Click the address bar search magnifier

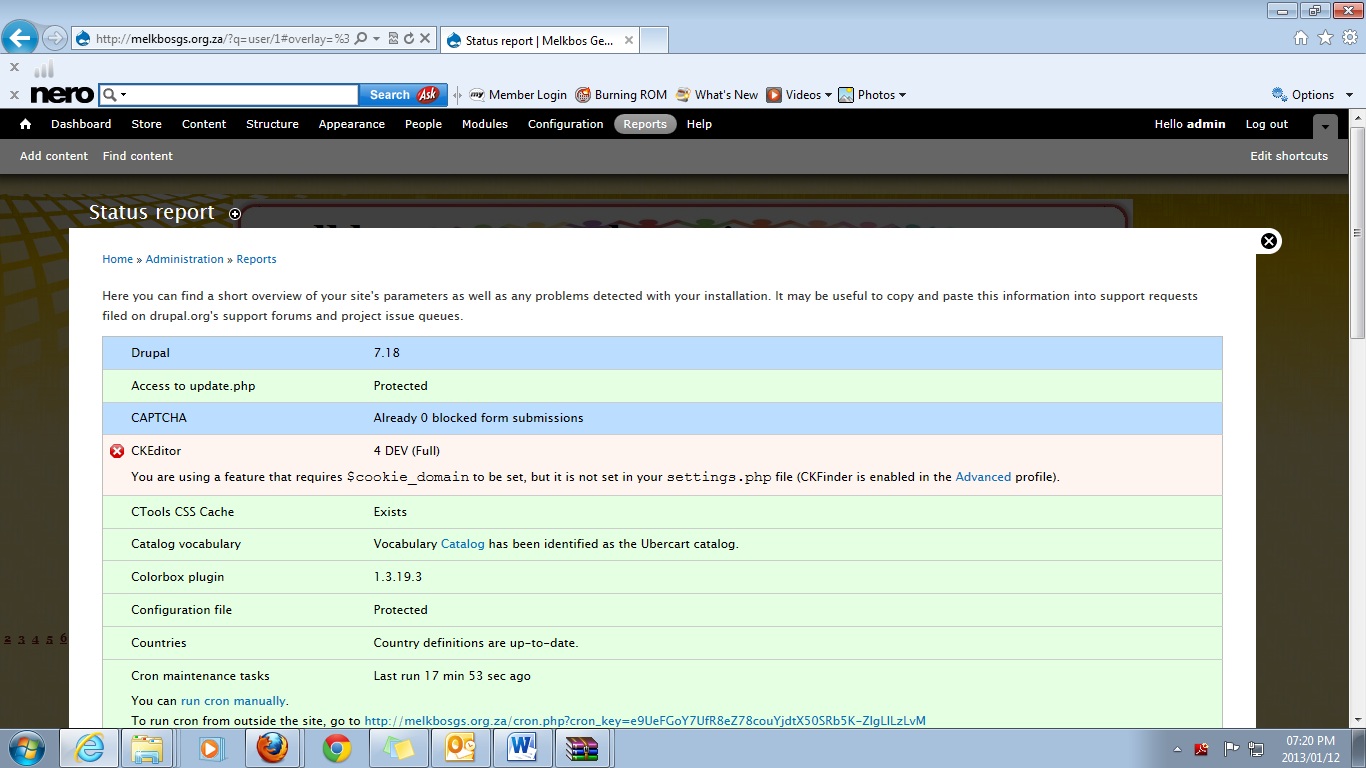[361, 39]
